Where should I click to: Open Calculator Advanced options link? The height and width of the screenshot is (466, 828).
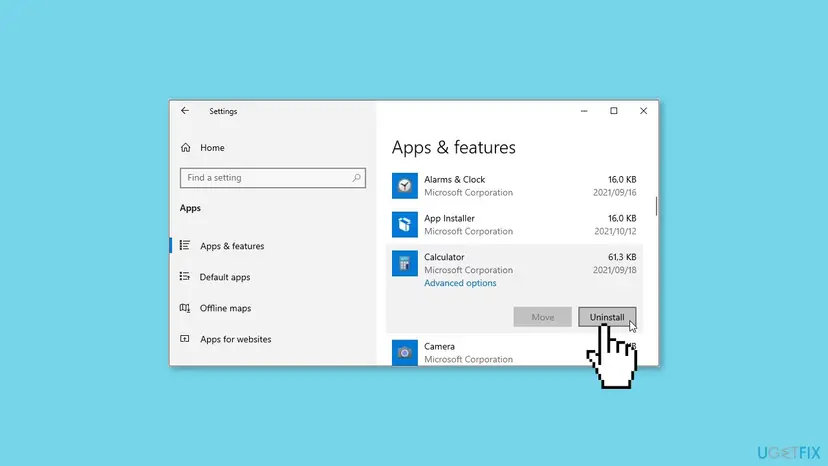tap(460, 283)
